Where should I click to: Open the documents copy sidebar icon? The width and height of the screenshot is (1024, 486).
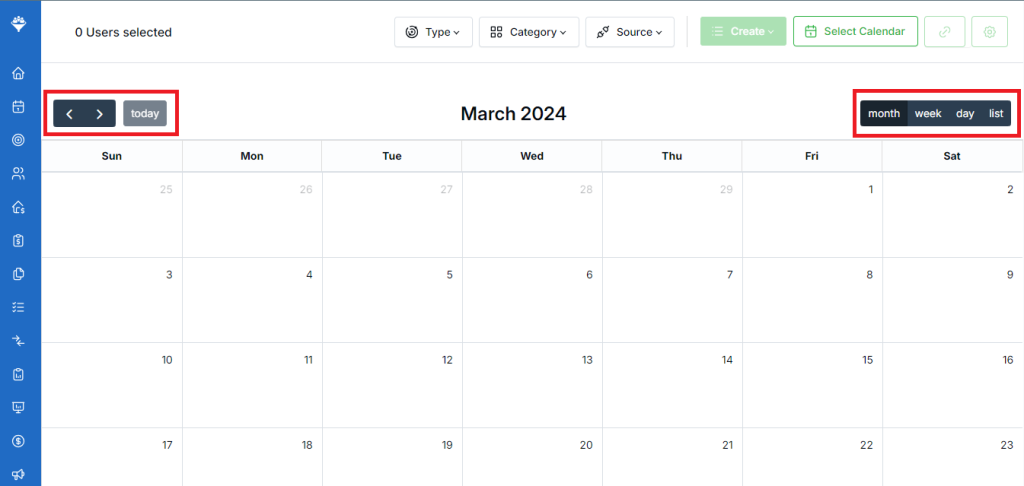point(18,274)
